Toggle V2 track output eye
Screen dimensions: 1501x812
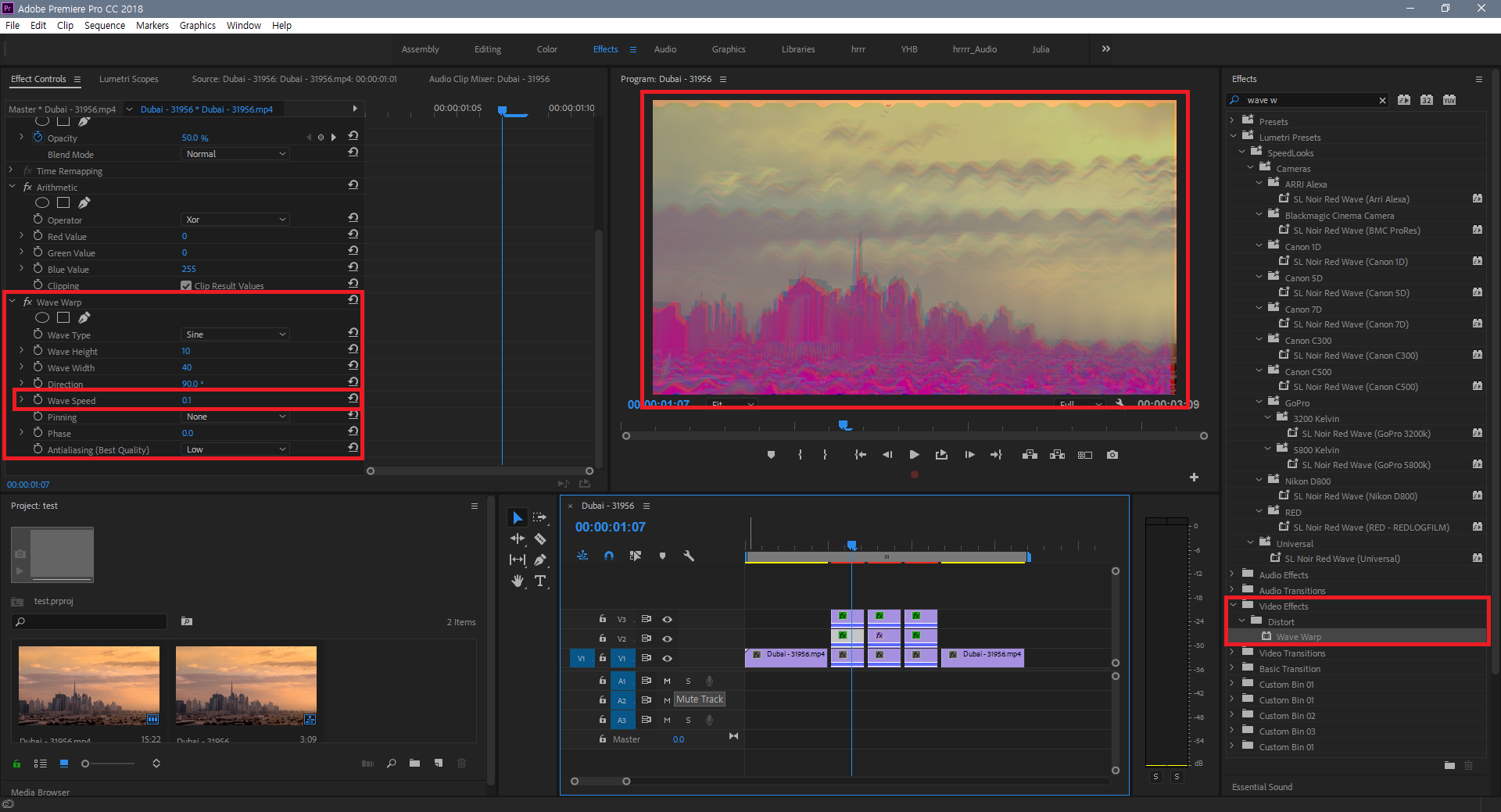click(667, 639)
